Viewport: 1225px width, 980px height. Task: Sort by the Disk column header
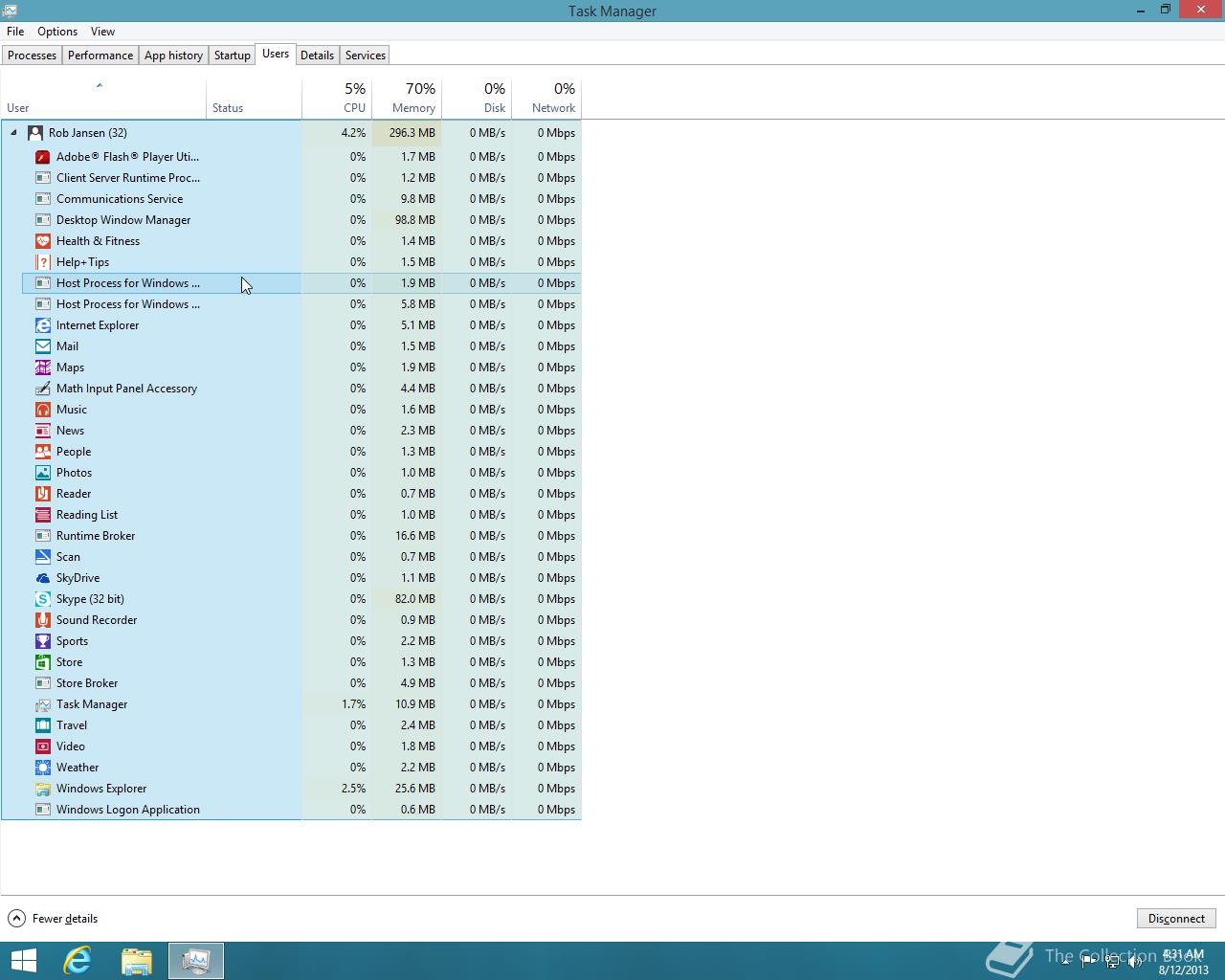click(477, 100)
